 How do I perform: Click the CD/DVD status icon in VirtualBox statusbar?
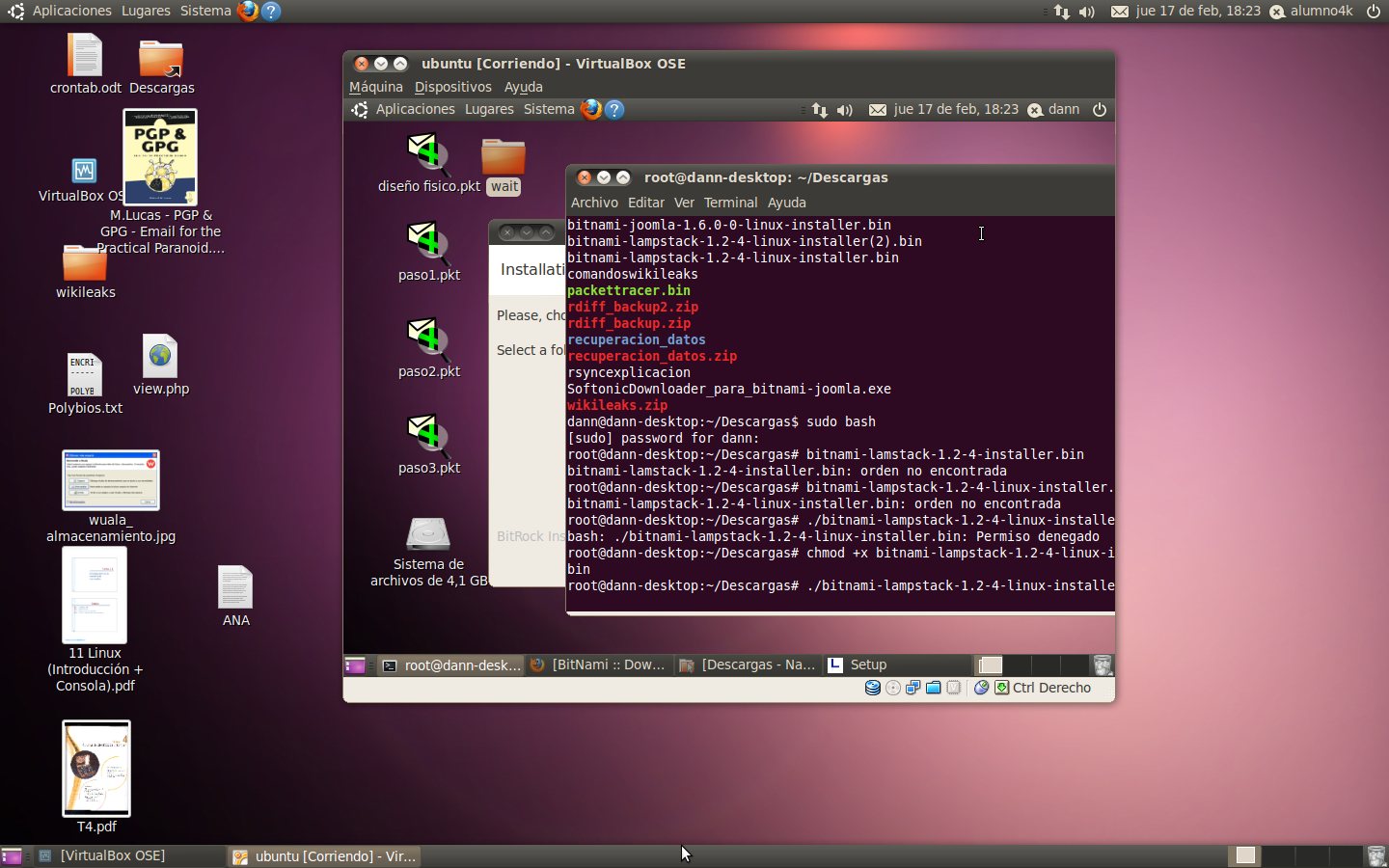coord(892,688)
